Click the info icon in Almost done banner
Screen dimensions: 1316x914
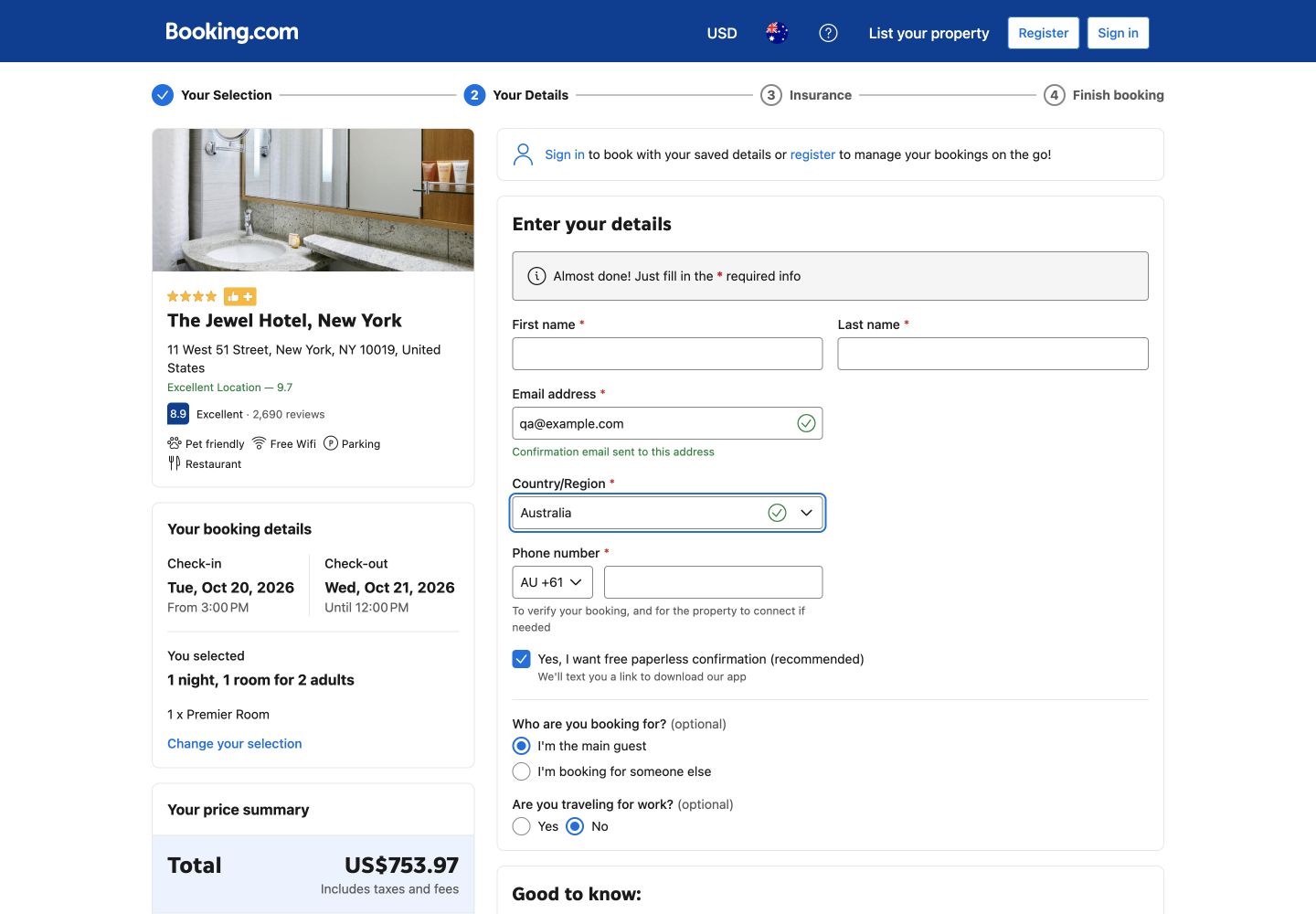(x=537, y=276)
